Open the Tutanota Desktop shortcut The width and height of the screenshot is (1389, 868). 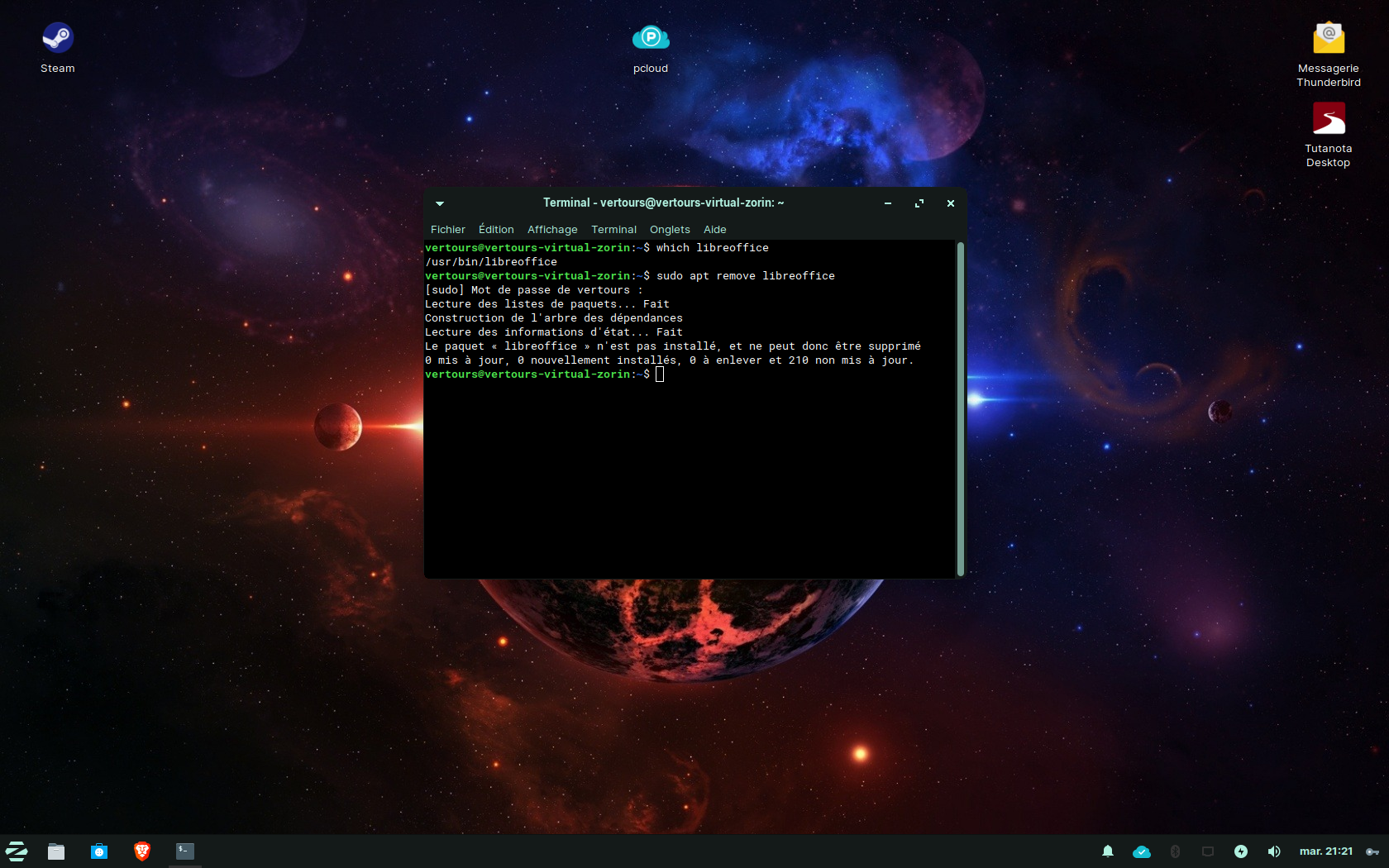[x=1329, y=119]
